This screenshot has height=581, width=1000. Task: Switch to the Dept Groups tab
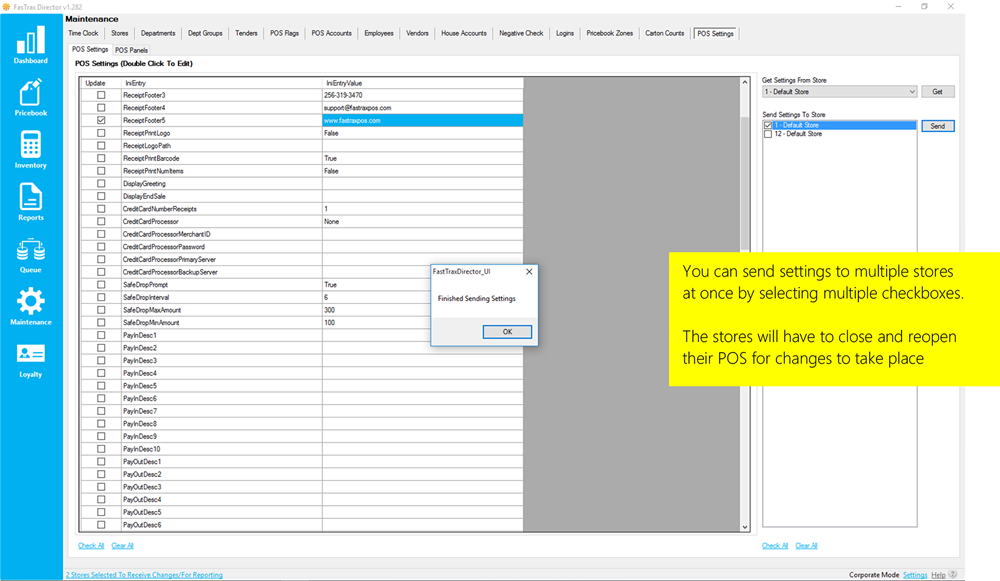pos(205,33)
